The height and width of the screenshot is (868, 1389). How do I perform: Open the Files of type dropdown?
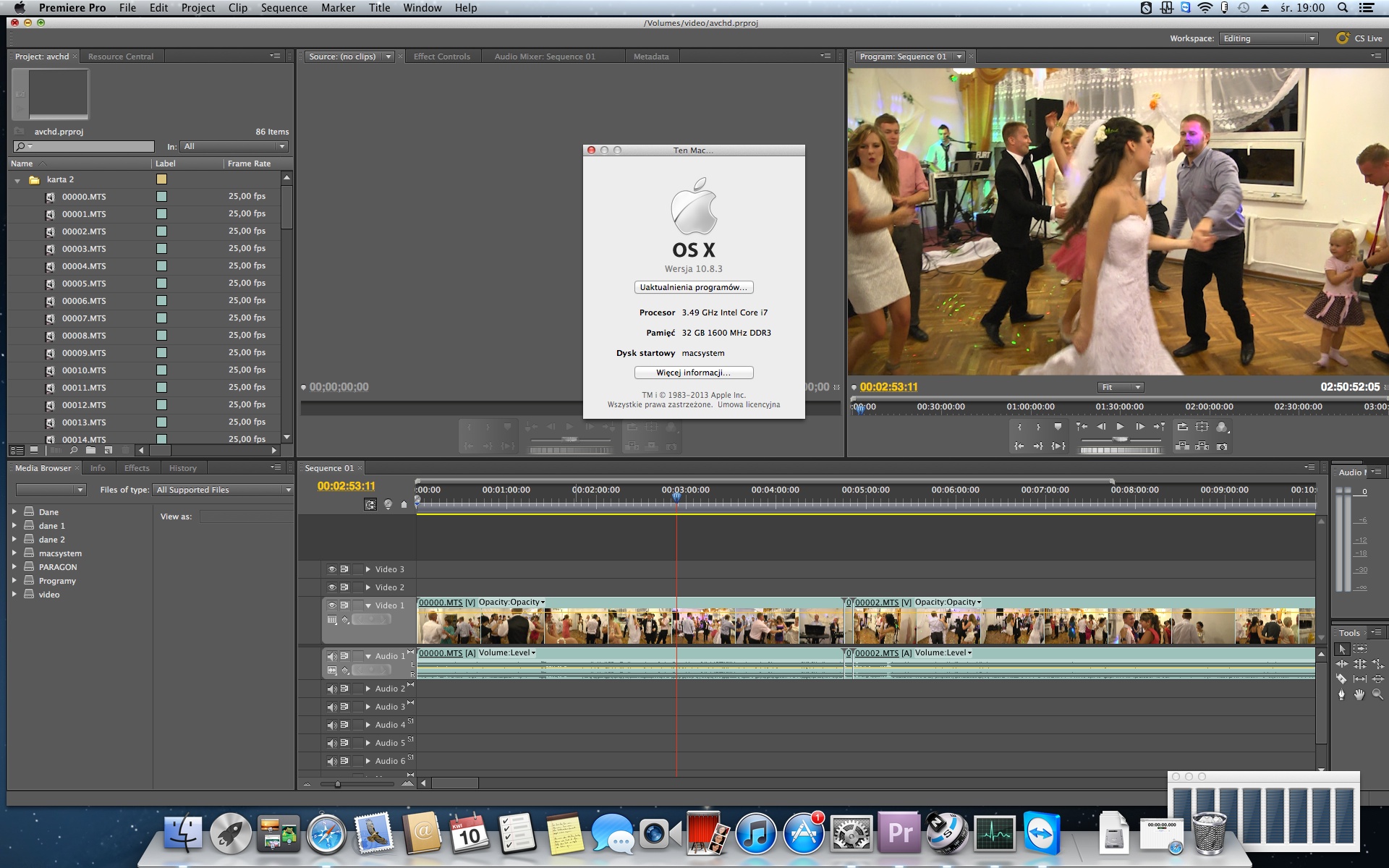click(223, 490)
